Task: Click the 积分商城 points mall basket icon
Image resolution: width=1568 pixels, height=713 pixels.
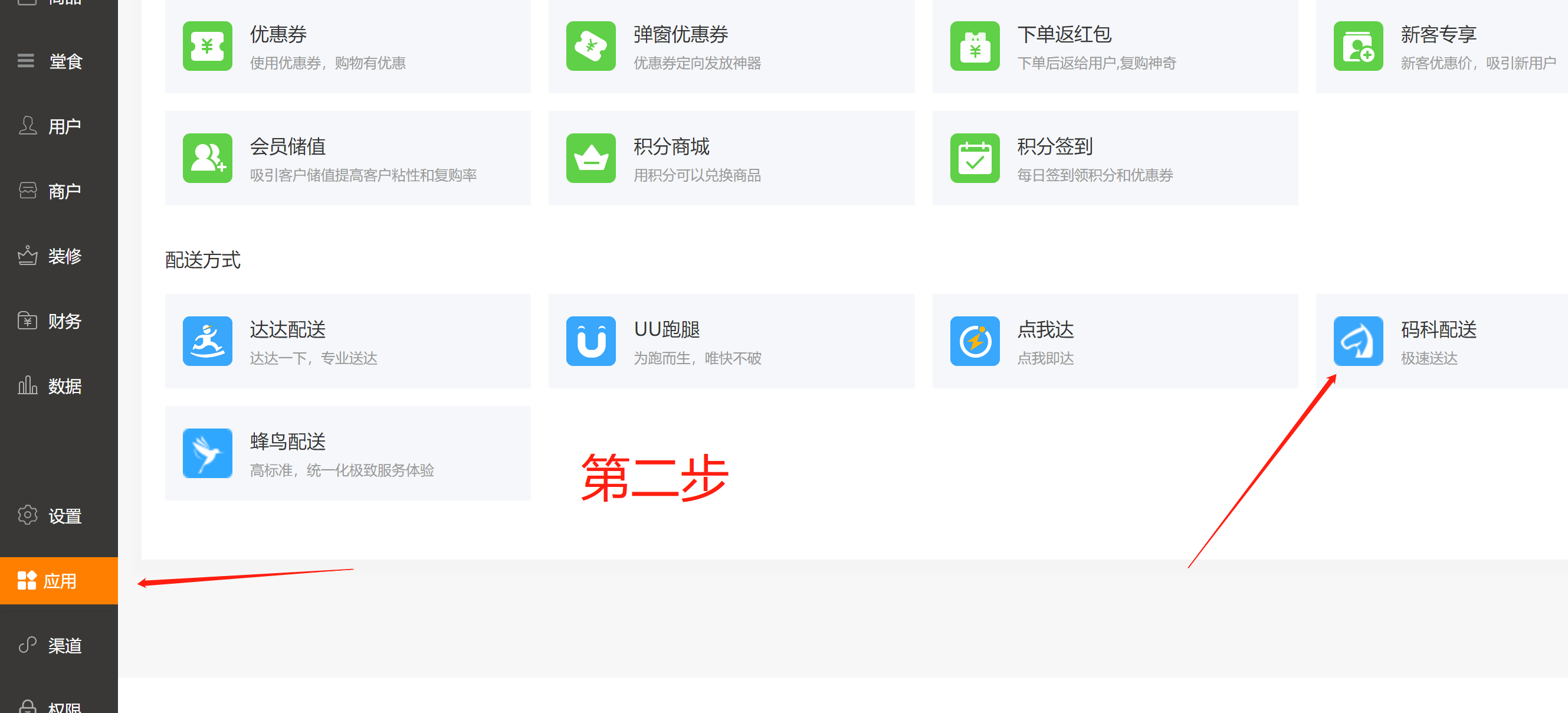Action: coord(591,158)
